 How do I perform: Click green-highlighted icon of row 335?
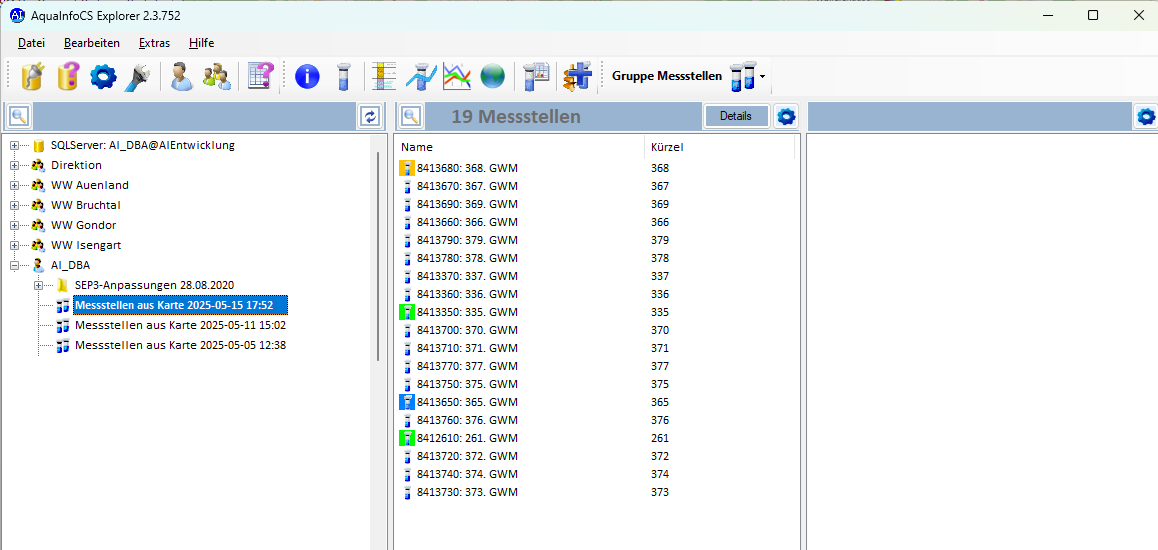(407, 312)
